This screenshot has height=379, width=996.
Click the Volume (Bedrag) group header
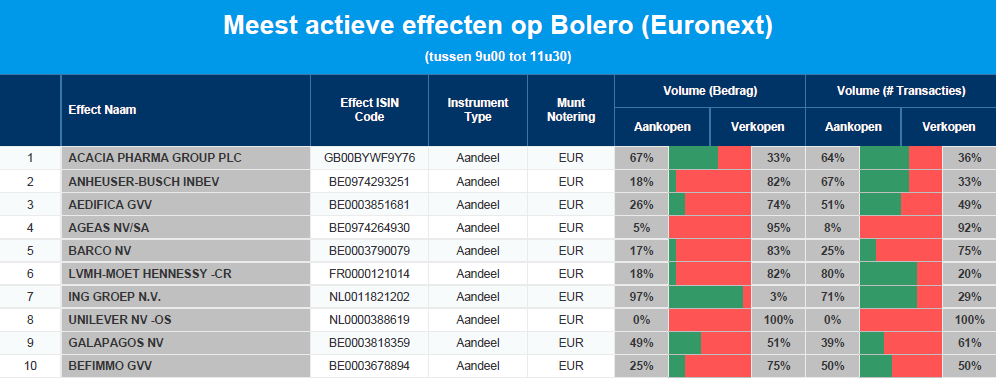click(x=710, y=91)
